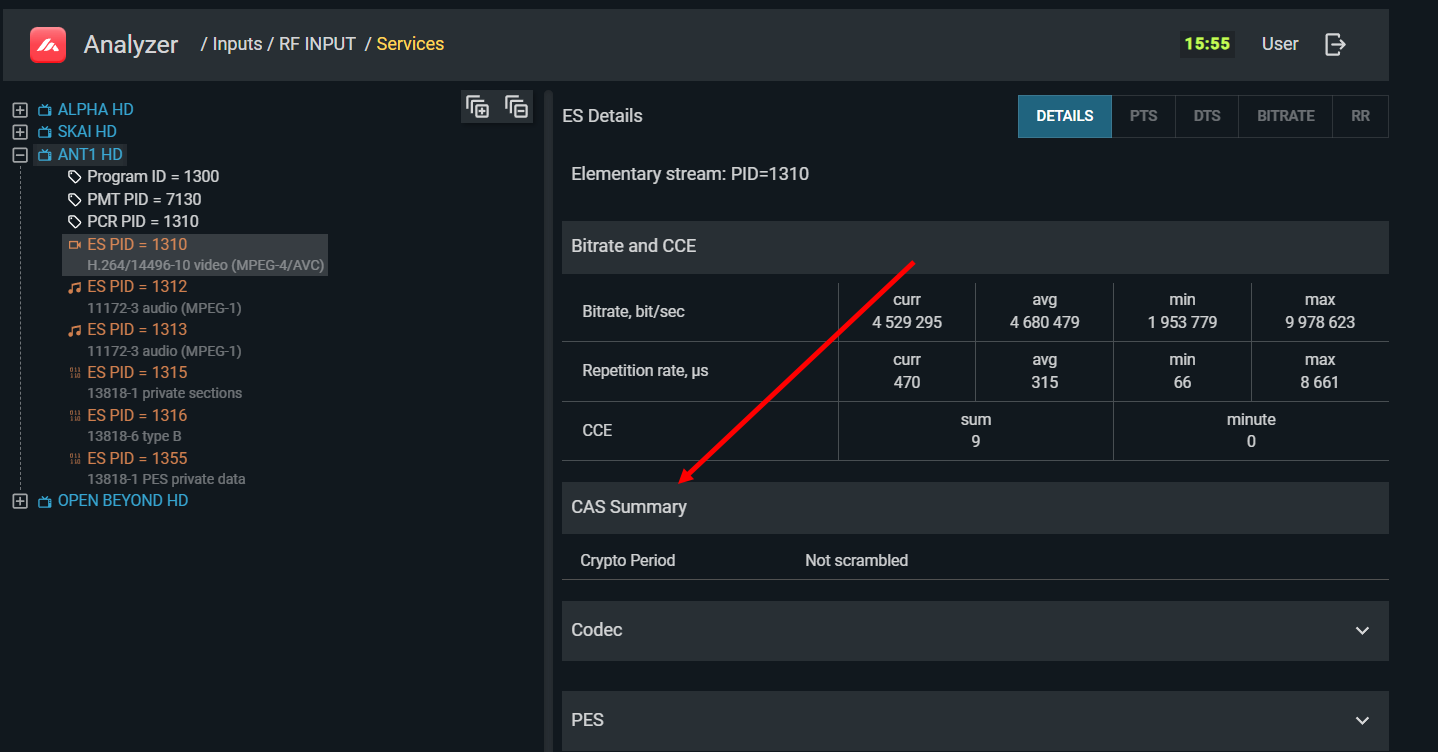This screenshot has height=752, width=1438.
Task: Open Inputs breadcrumb link
Action: pos(237,44)
